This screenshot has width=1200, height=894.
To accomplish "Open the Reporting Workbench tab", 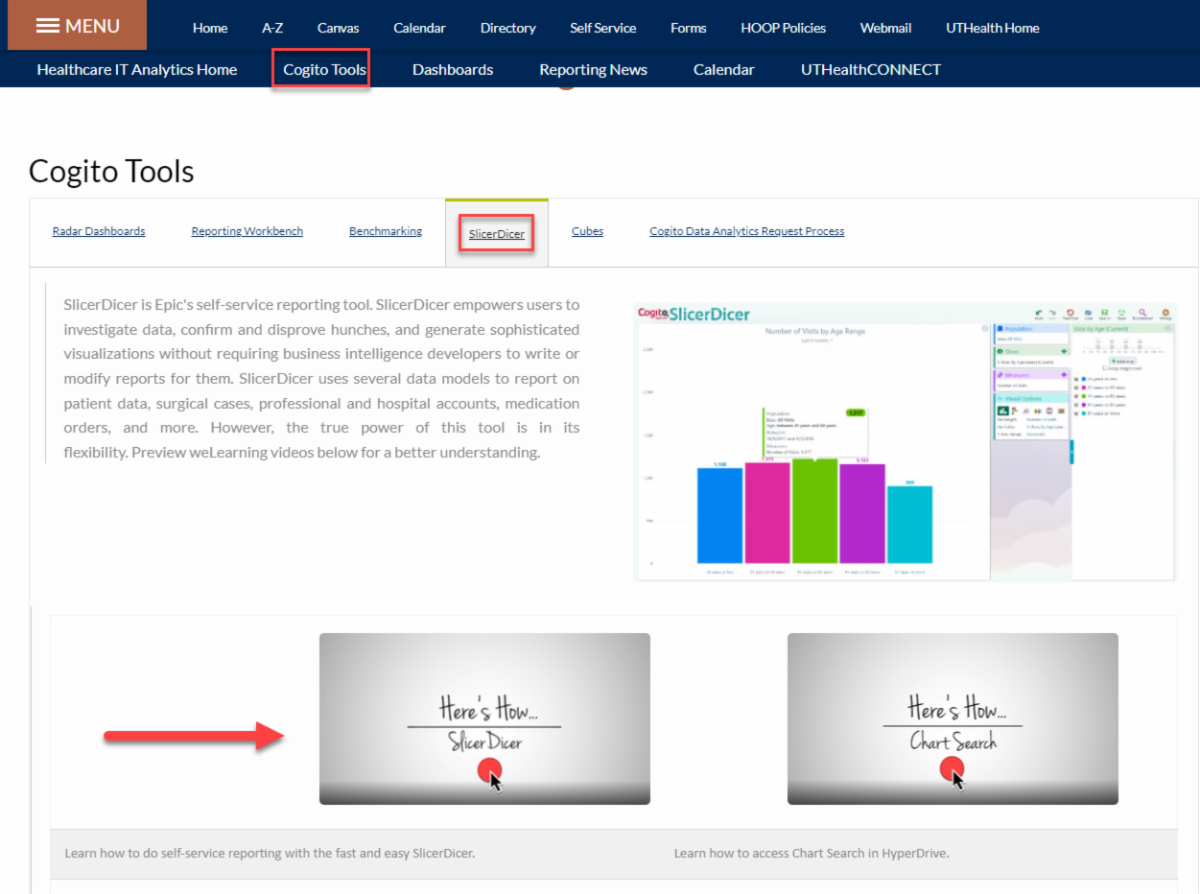I will (247, 231).
